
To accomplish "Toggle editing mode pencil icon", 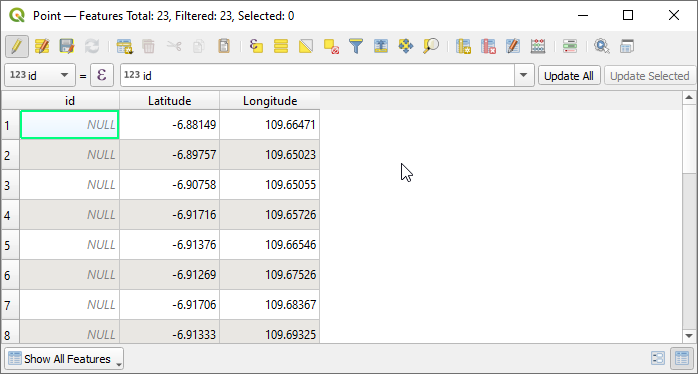I will pyautogui.click(x=17, y=46).
